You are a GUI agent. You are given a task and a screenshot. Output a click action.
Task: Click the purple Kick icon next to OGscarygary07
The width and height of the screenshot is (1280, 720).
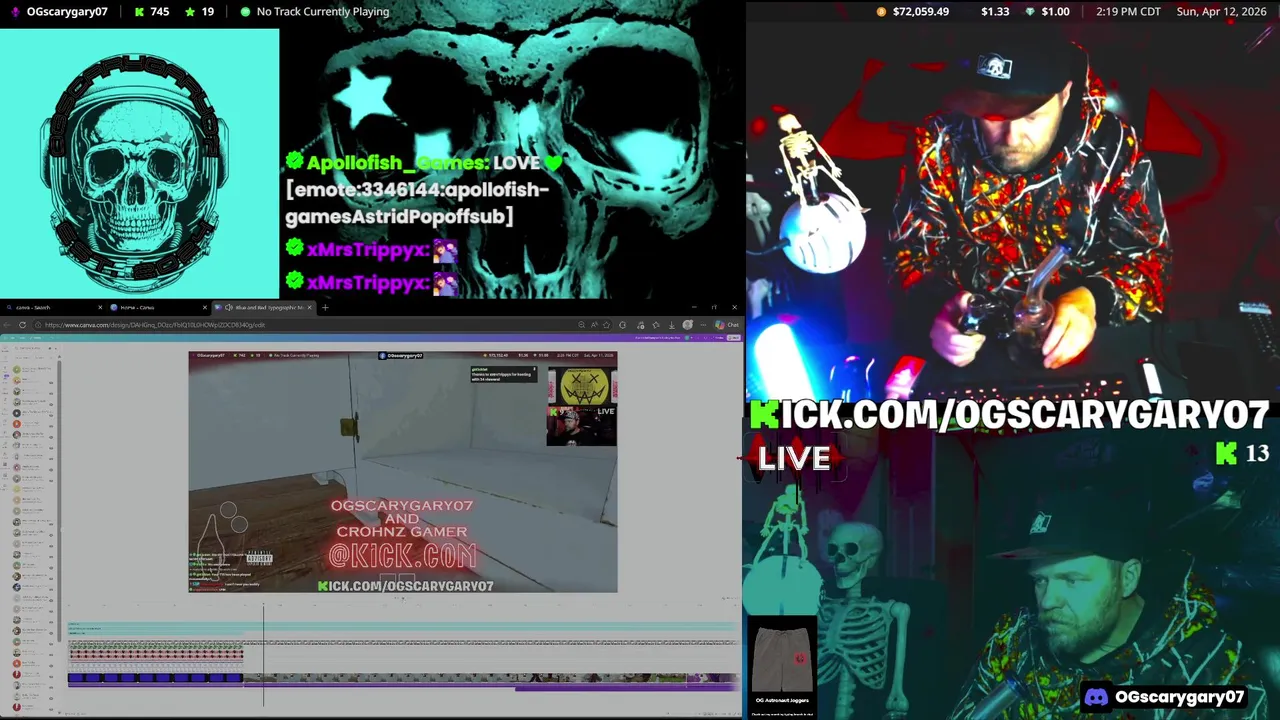pos(15,12)
